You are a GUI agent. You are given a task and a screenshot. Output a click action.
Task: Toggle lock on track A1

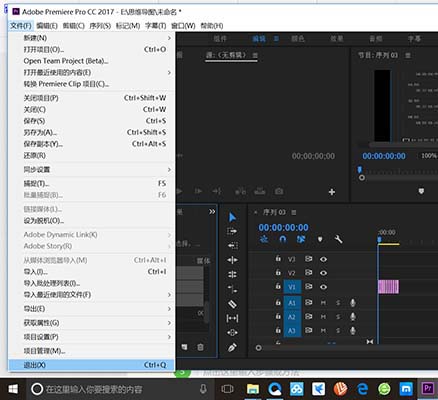(x=278, y=302)
